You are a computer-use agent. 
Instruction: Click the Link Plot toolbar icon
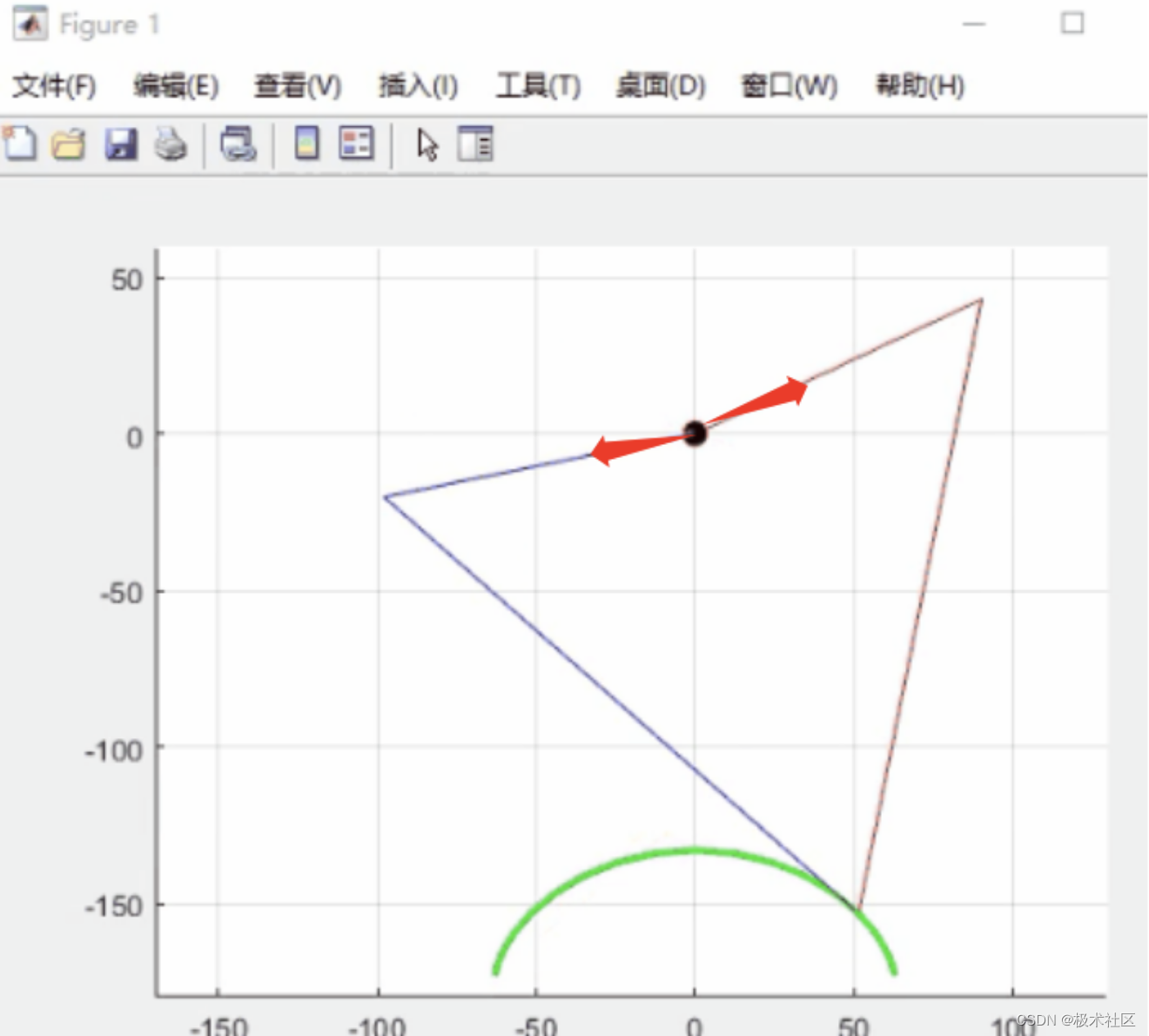pyautogui.click(x=238, y=145)
